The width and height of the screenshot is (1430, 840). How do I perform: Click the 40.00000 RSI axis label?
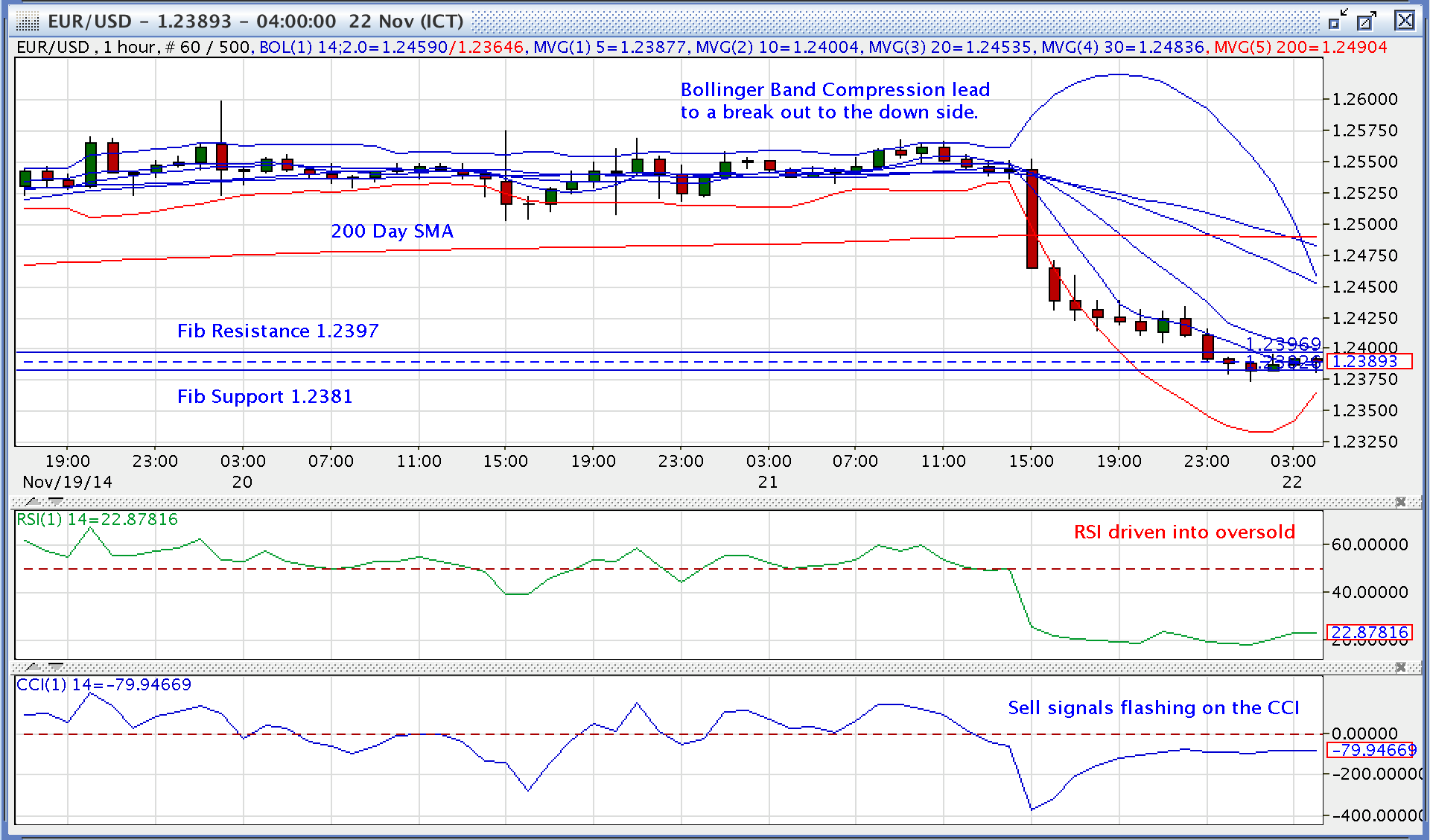1370,592
